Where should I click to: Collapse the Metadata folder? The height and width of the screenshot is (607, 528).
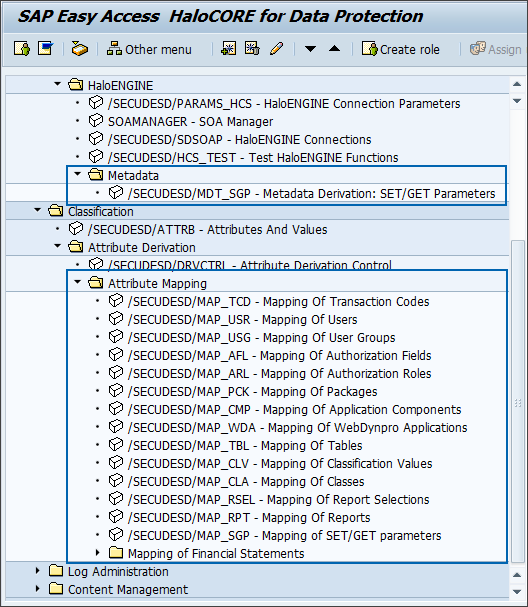[x=77, y=174]
